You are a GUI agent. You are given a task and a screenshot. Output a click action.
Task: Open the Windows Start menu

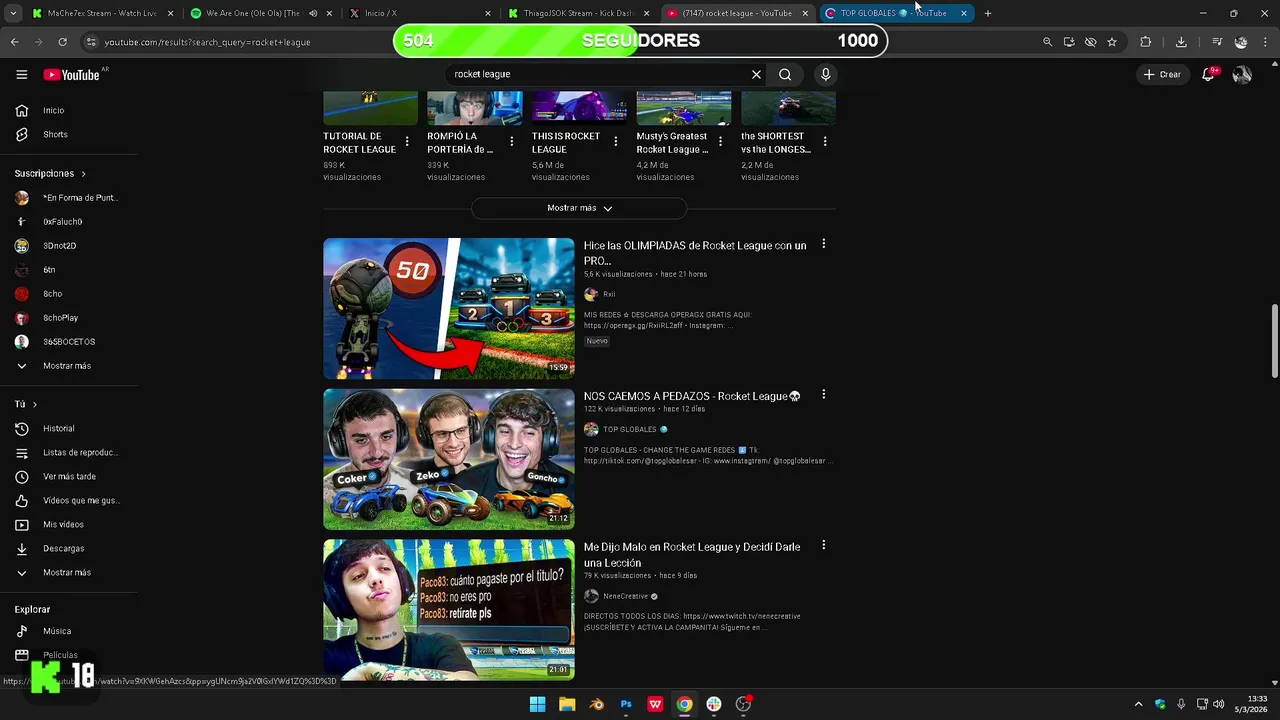(537, 704)
